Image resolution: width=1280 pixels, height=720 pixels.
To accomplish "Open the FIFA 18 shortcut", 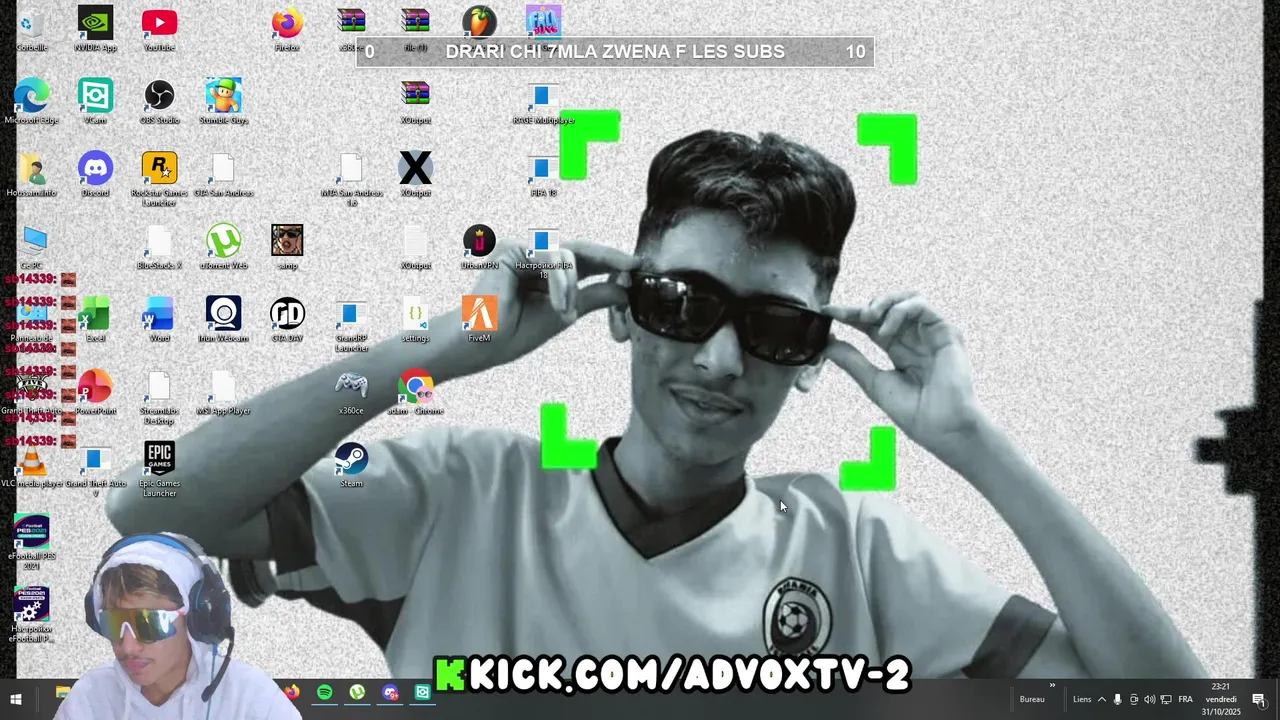I will (543, 176).
